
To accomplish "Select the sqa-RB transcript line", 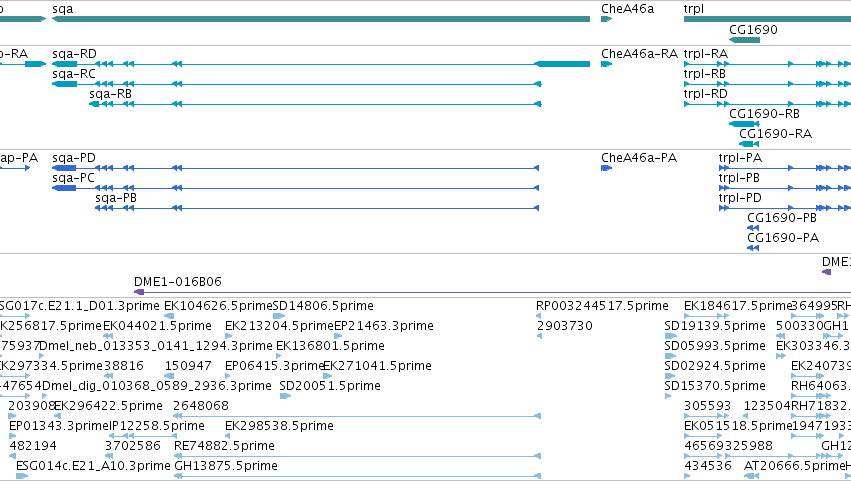I will tap(315, 104).
